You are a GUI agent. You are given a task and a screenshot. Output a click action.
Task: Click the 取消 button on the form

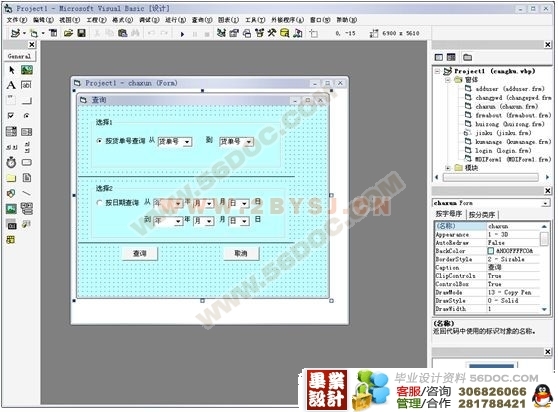click(241, 254)
